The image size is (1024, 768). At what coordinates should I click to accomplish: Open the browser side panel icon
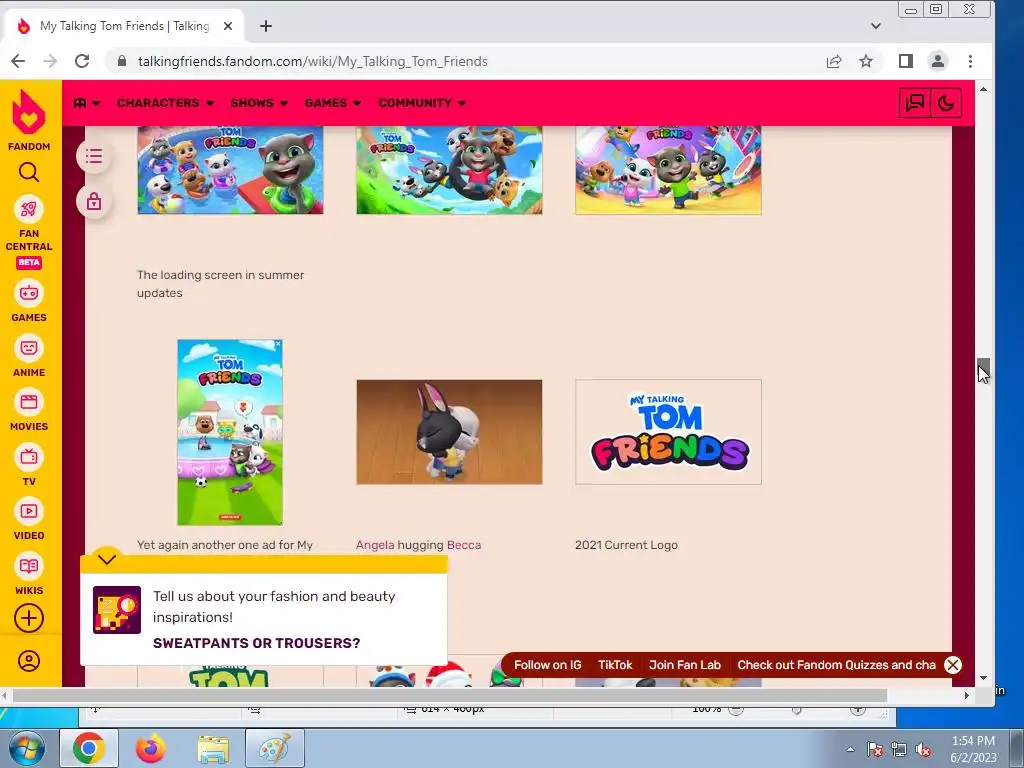(906, 61)
